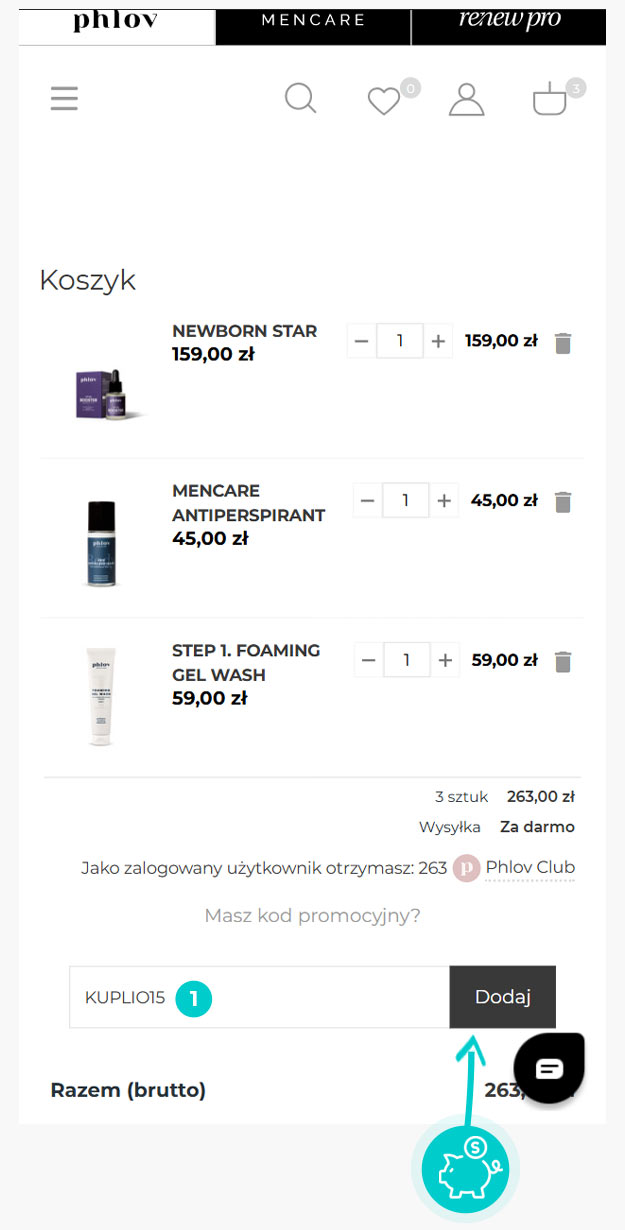Open the hamburger menu
Viewport: 625px width, 1230px height.
64,99
